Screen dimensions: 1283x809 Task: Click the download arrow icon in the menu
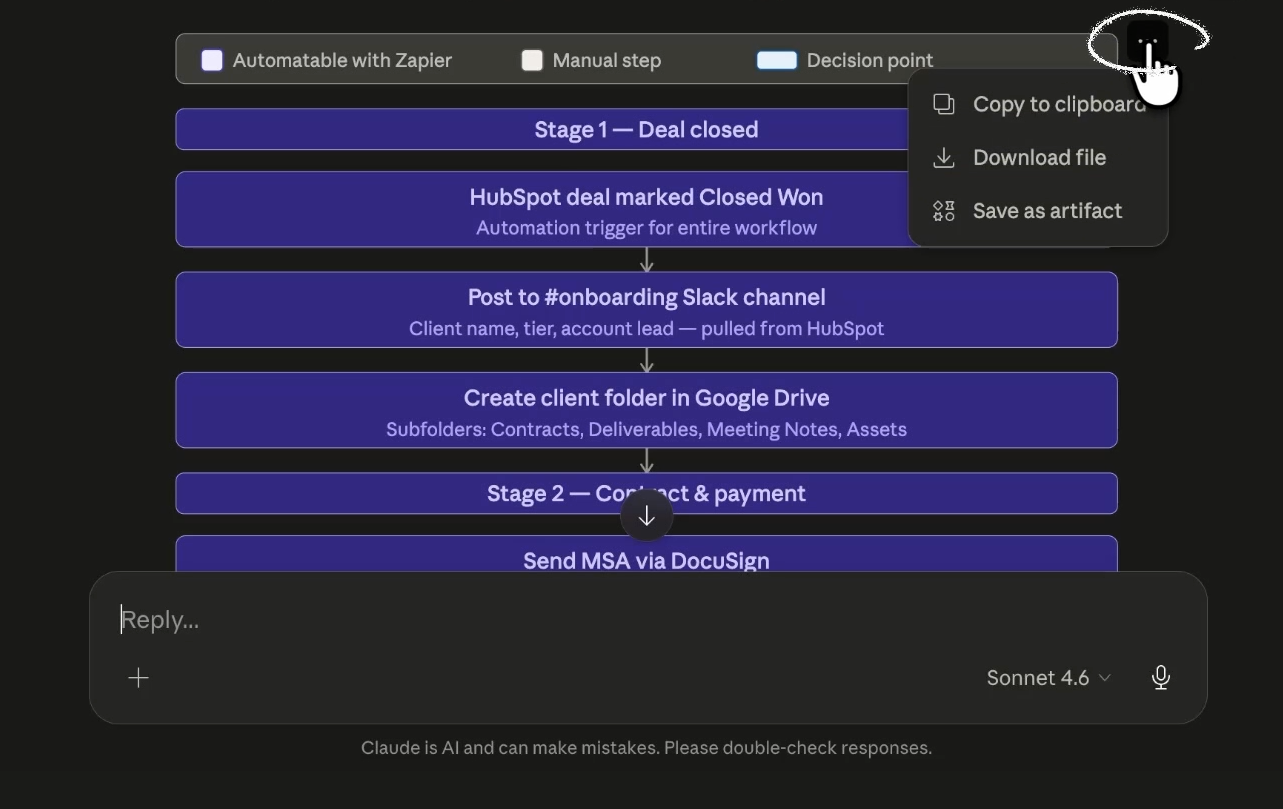click(x=942, y=157)
